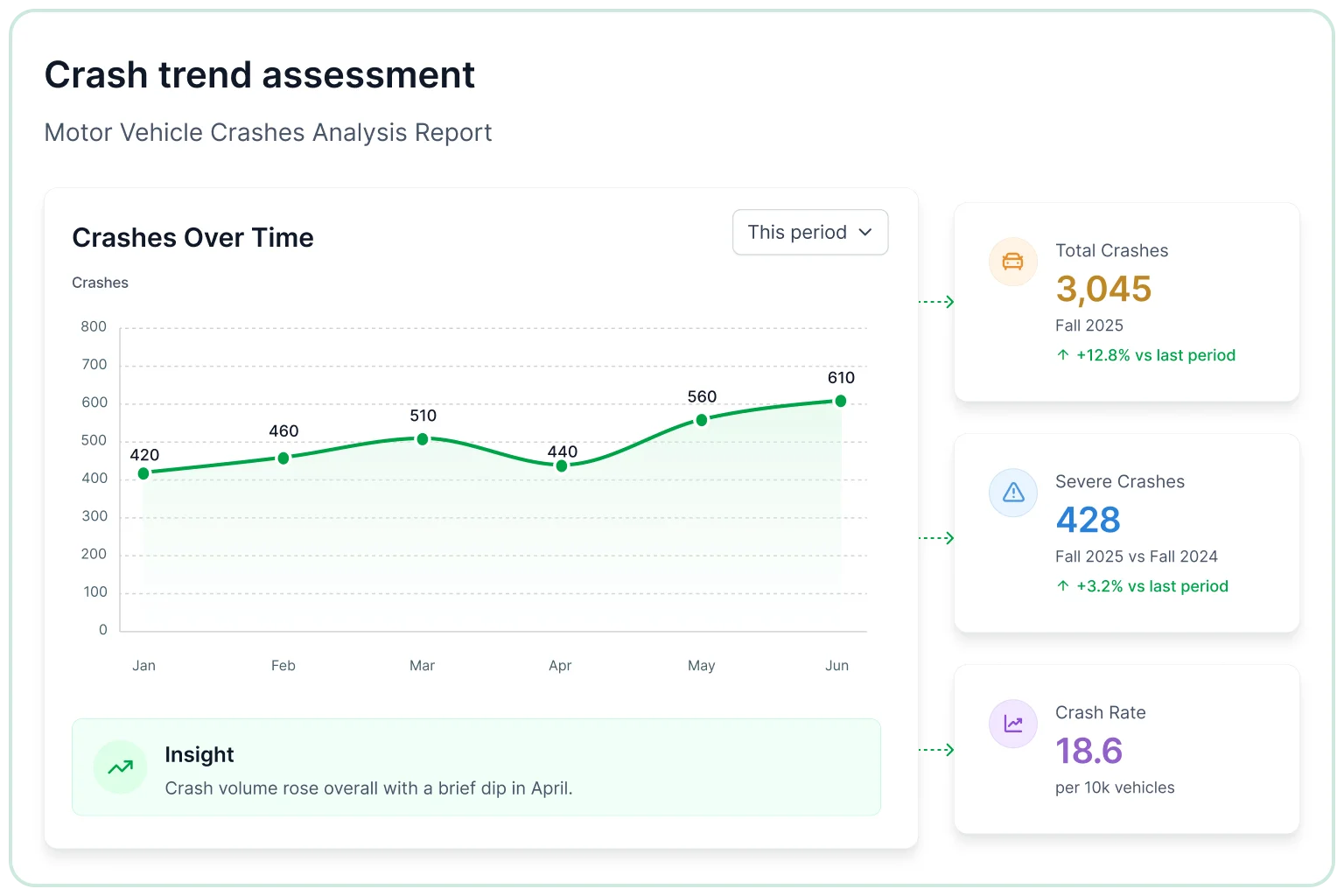Select the May data point labeled 560
Screen dimensions: 1344x896
coord(702,420)
